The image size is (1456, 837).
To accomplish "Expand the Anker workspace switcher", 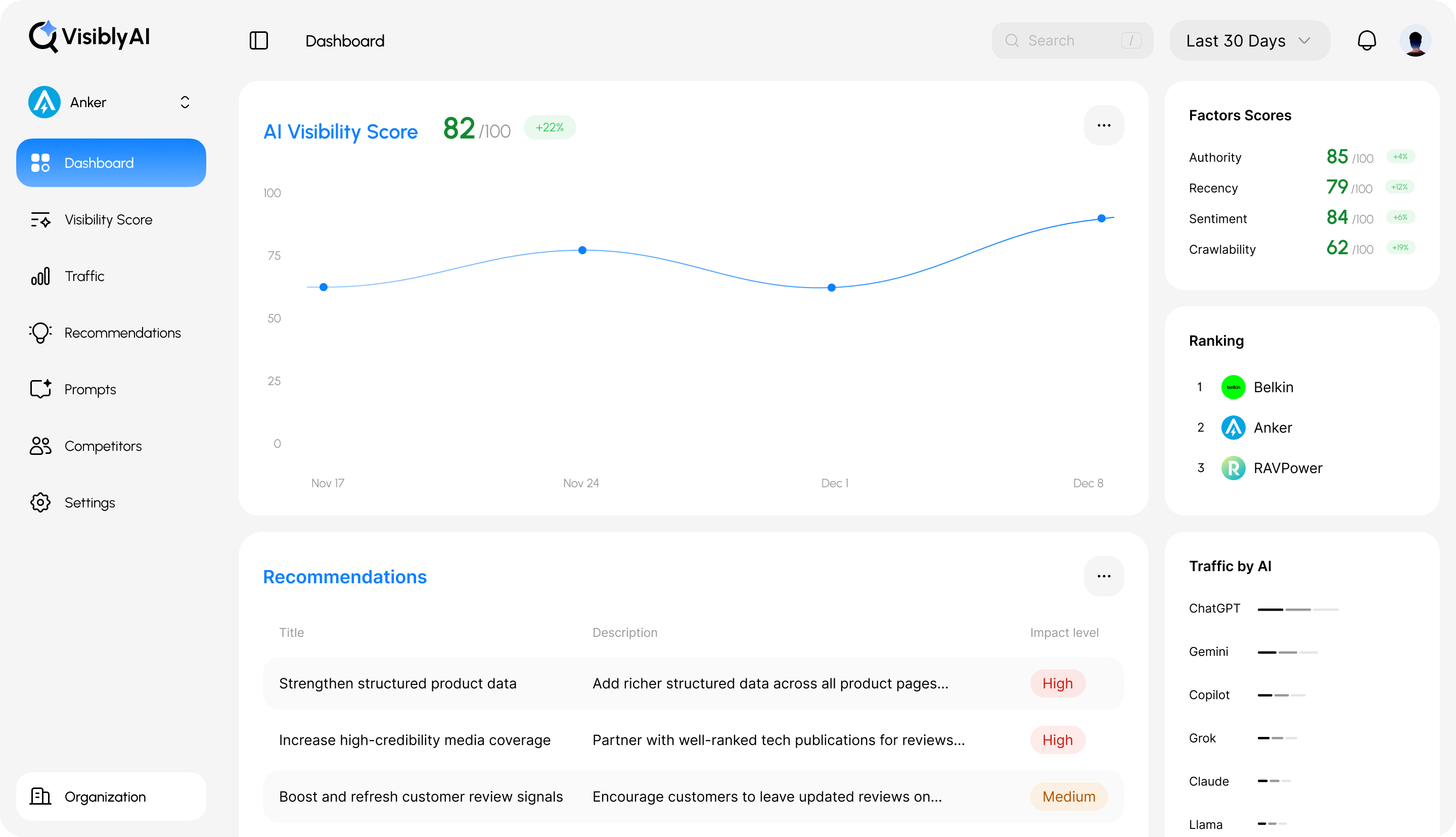I will click(x=185, y=102).
